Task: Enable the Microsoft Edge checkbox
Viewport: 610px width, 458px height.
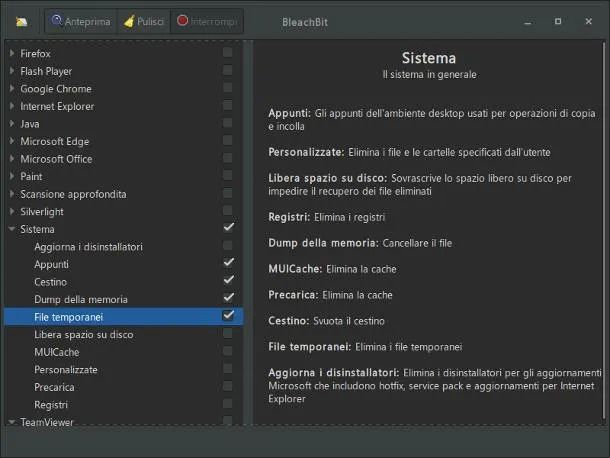Action: tap(228, 140)
